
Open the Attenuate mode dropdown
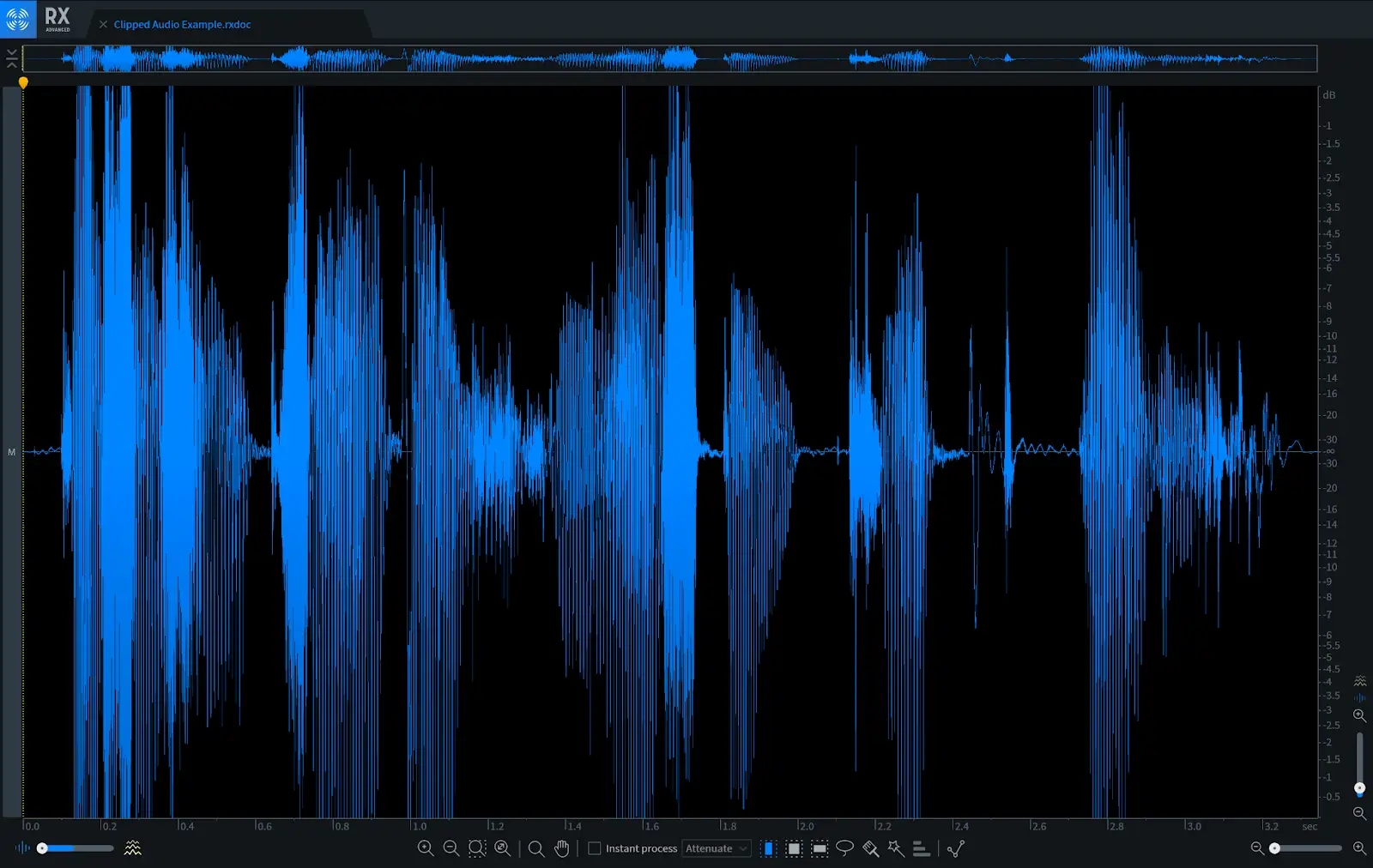(x=717, y=848)
